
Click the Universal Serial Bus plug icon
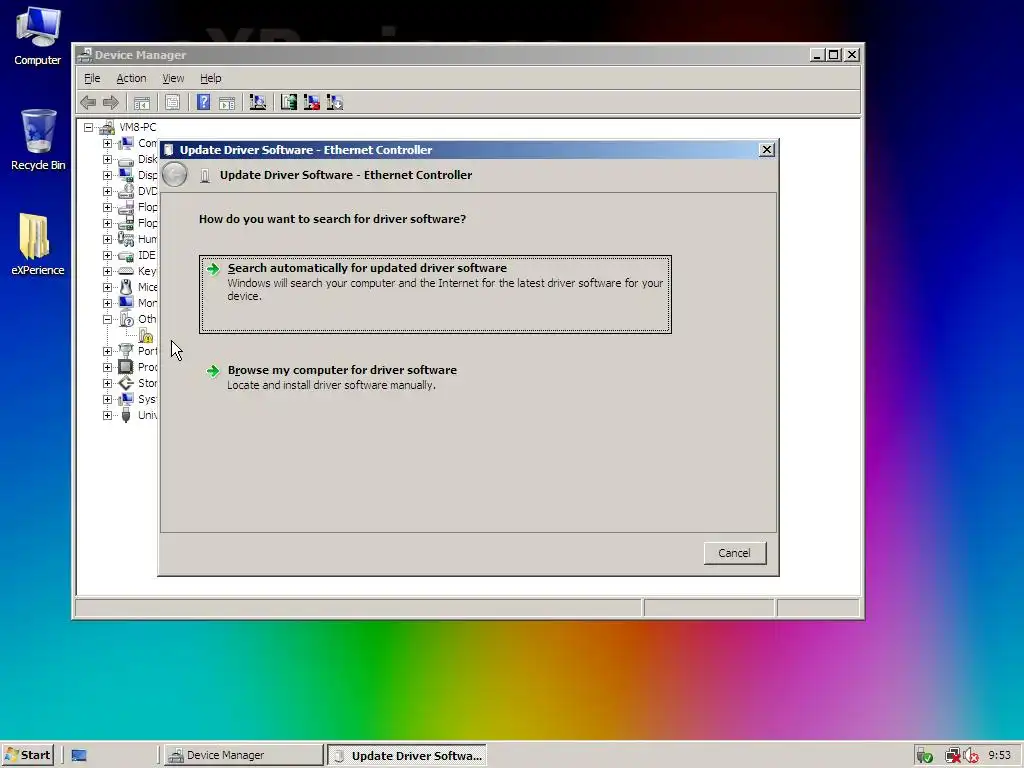(126, 415)
